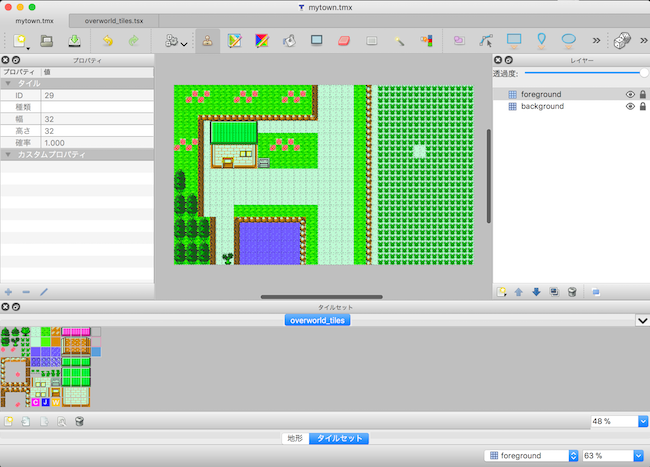The image size is (650, 467).
Task: Click the move layer up arrow
Action: click(x=519, y=292)
